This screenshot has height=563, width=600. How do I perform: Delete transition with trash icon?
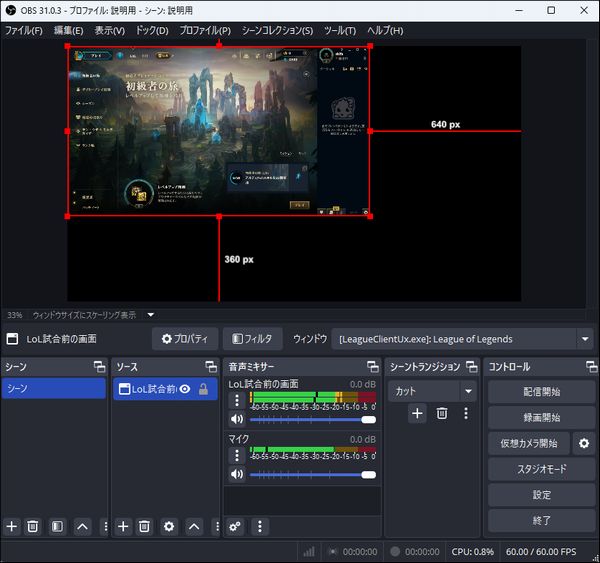442,413
